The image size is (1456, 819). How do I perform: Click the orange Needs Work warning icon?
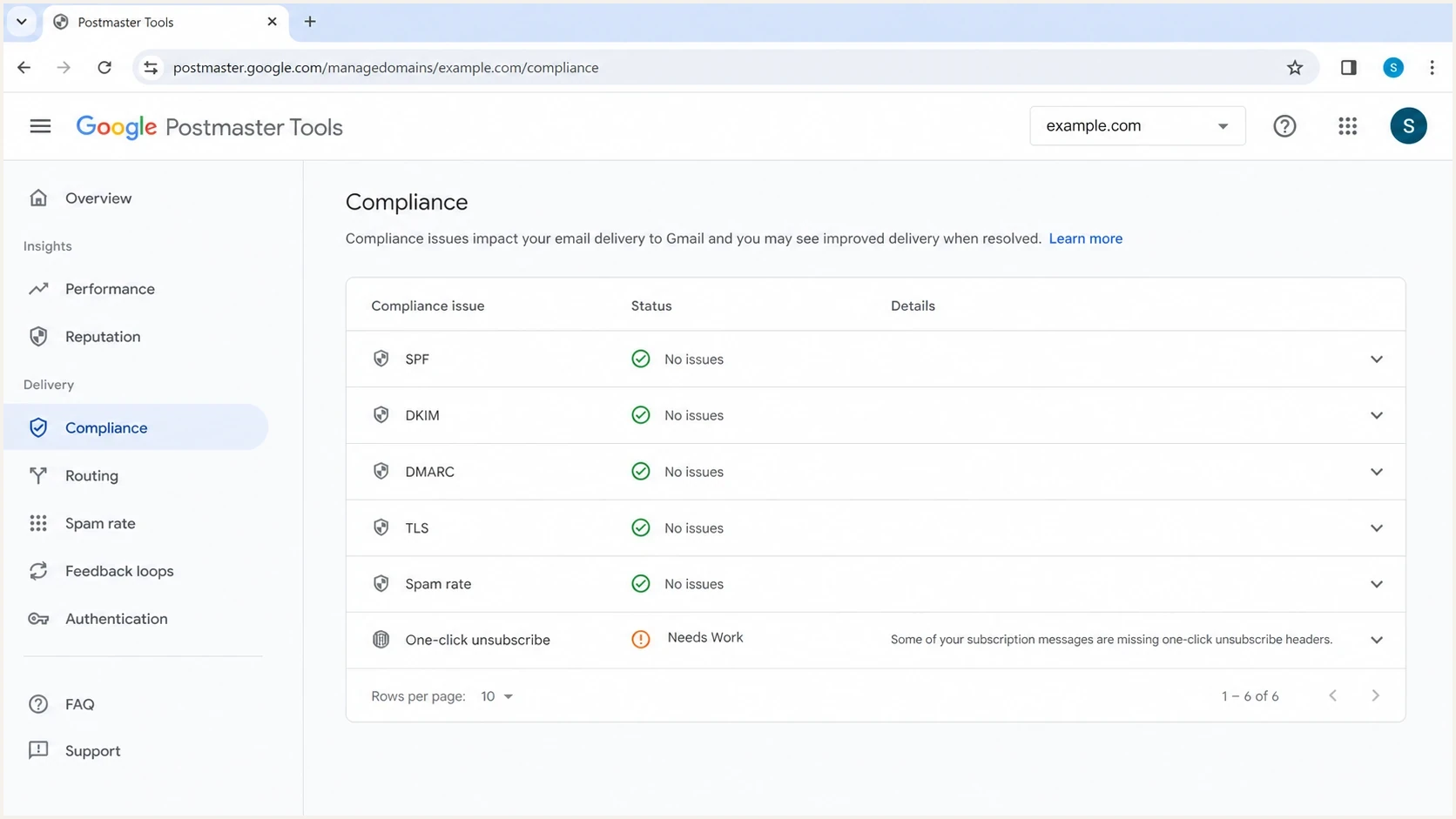641,640
